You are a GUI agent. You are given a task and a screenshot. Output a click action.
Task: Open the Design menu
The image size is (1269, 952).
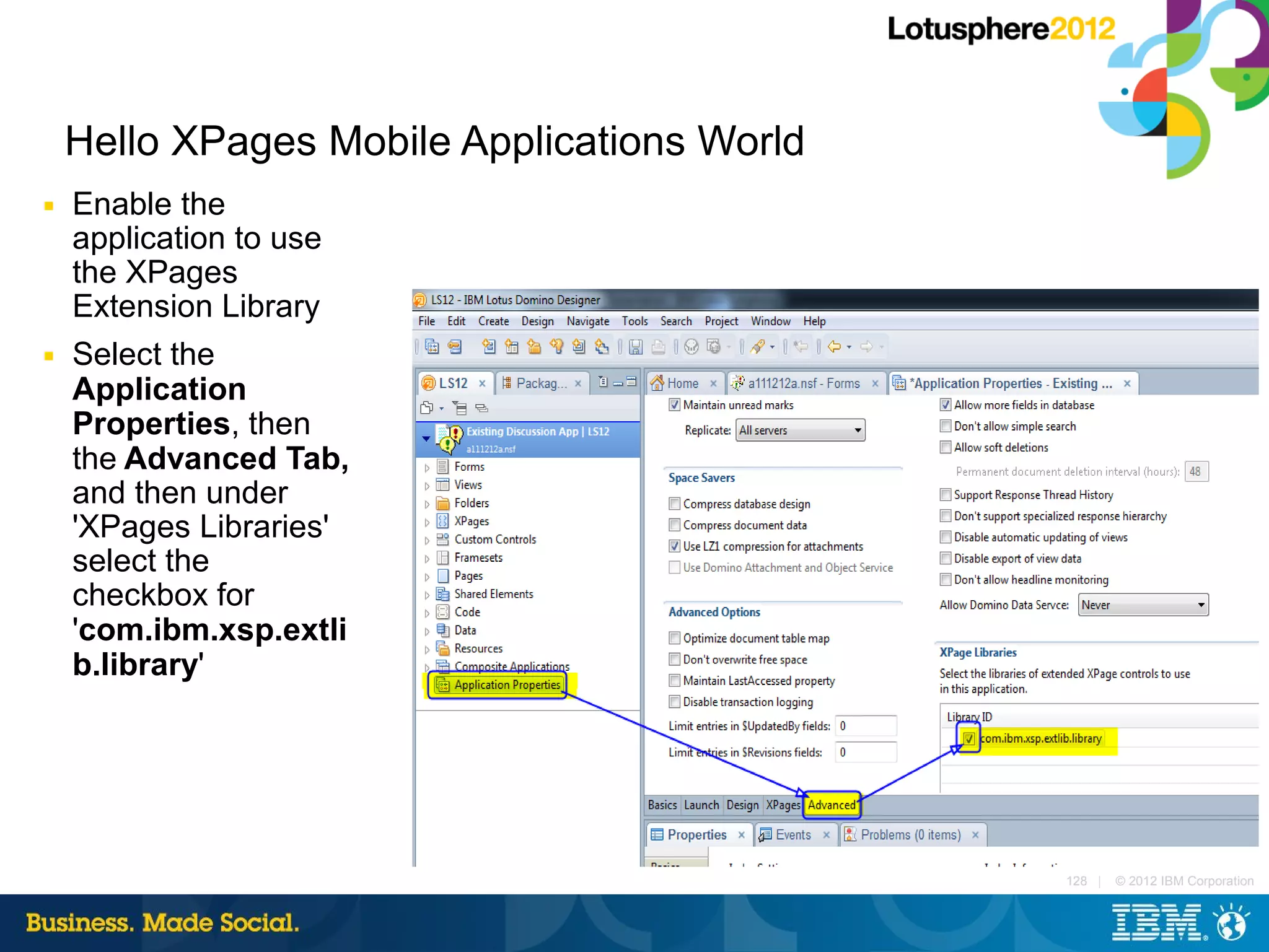point(537,321)
